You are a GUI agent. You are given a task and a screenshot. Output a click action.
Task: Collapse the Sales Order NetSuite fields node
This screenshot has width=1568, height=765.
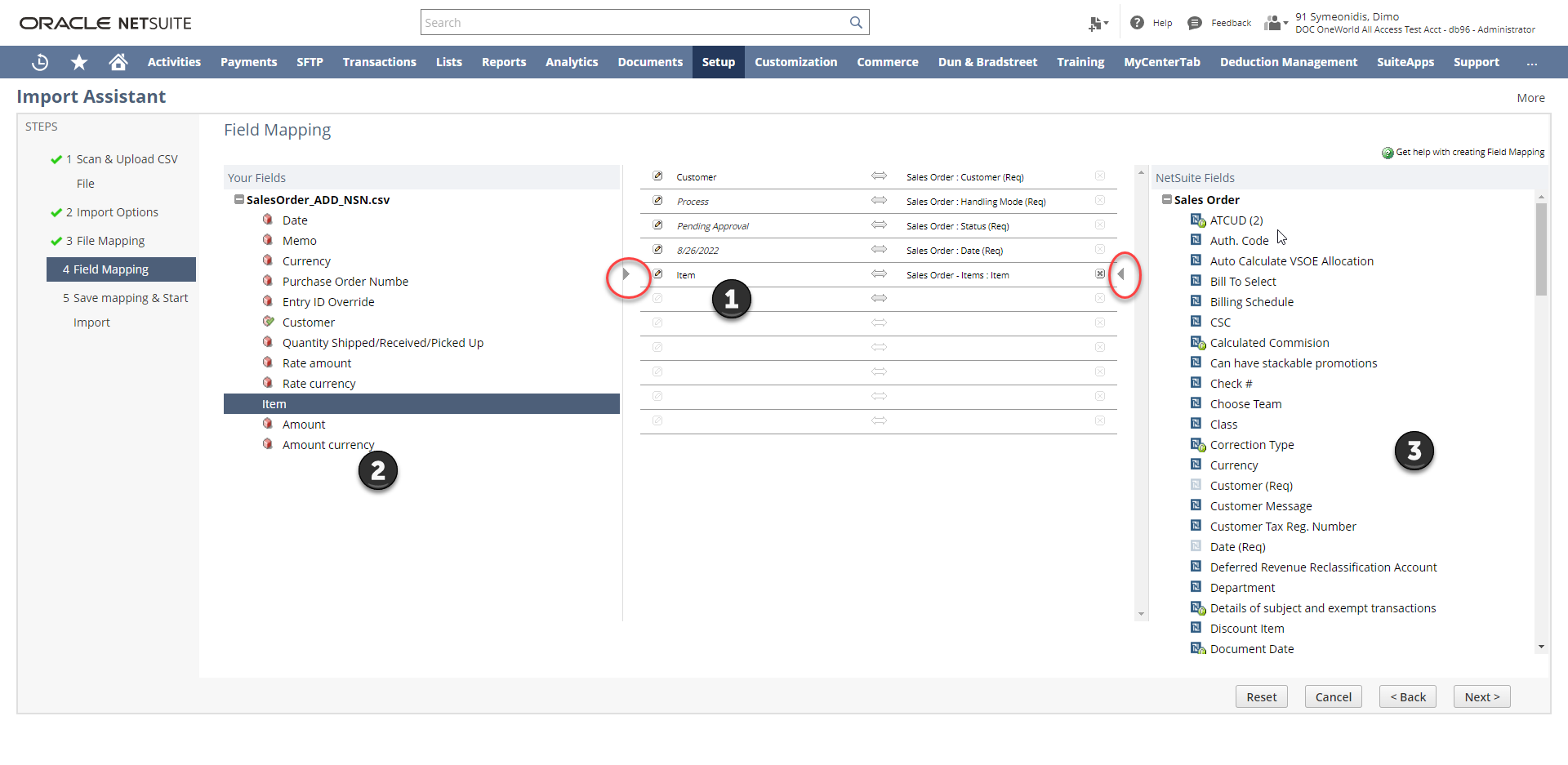pos(1167,199)
